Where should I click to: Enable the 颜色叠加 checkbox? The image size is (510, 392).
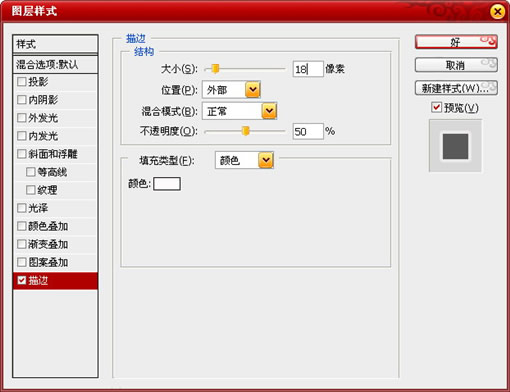click(22, 226)
